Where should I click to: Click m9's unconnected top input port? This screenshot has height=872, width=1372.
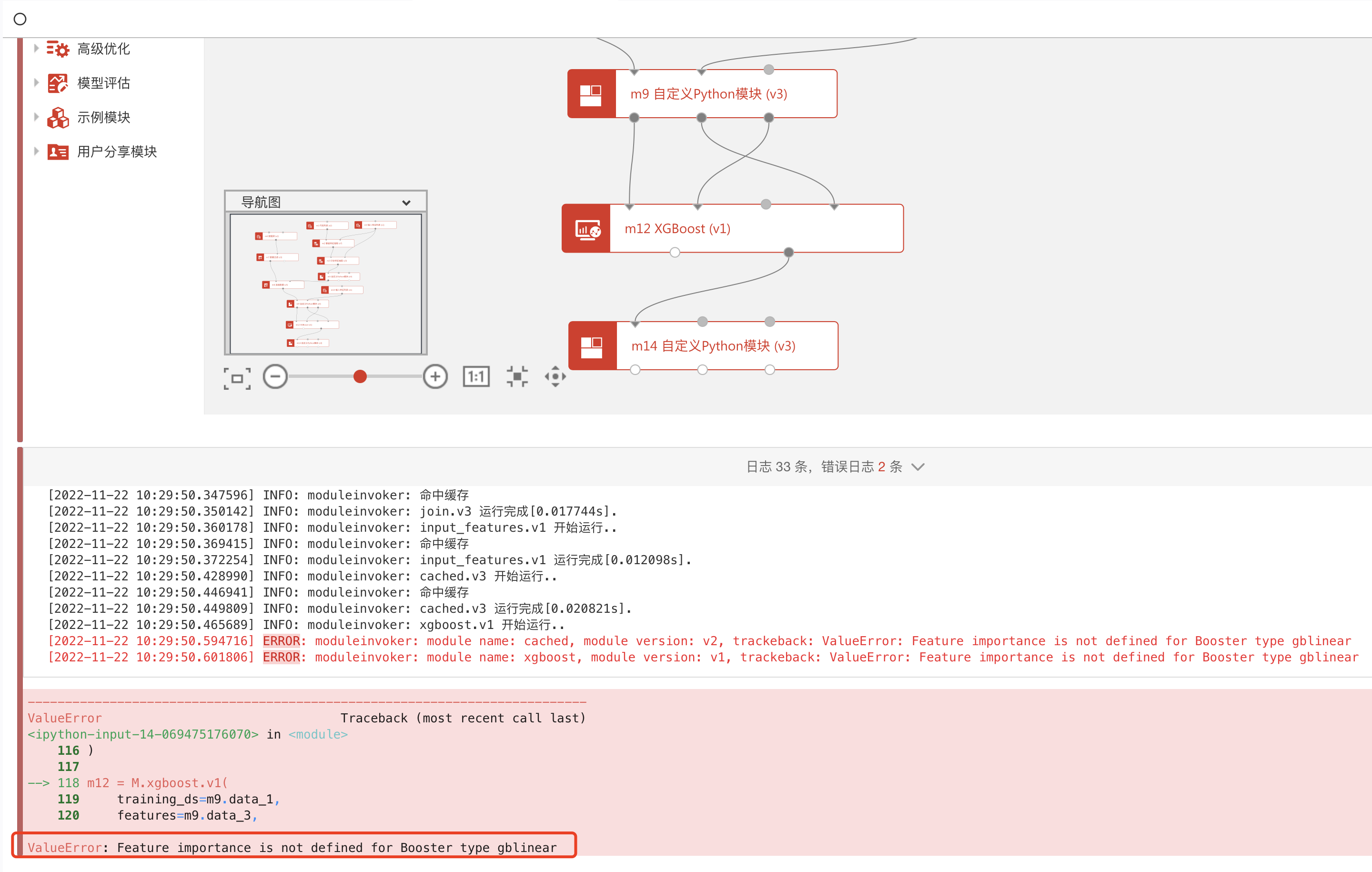(x=768, y=70)
